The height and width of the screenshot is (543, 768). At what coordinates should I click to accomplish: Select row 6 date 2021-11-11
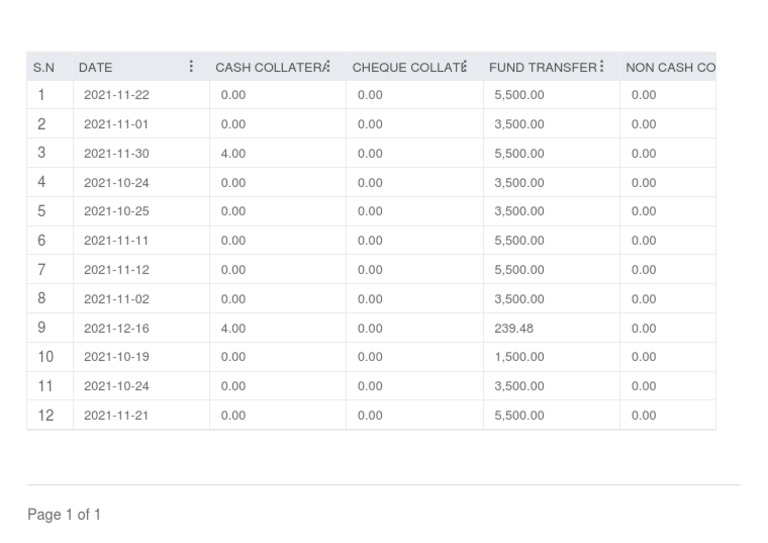pos(116,241)
